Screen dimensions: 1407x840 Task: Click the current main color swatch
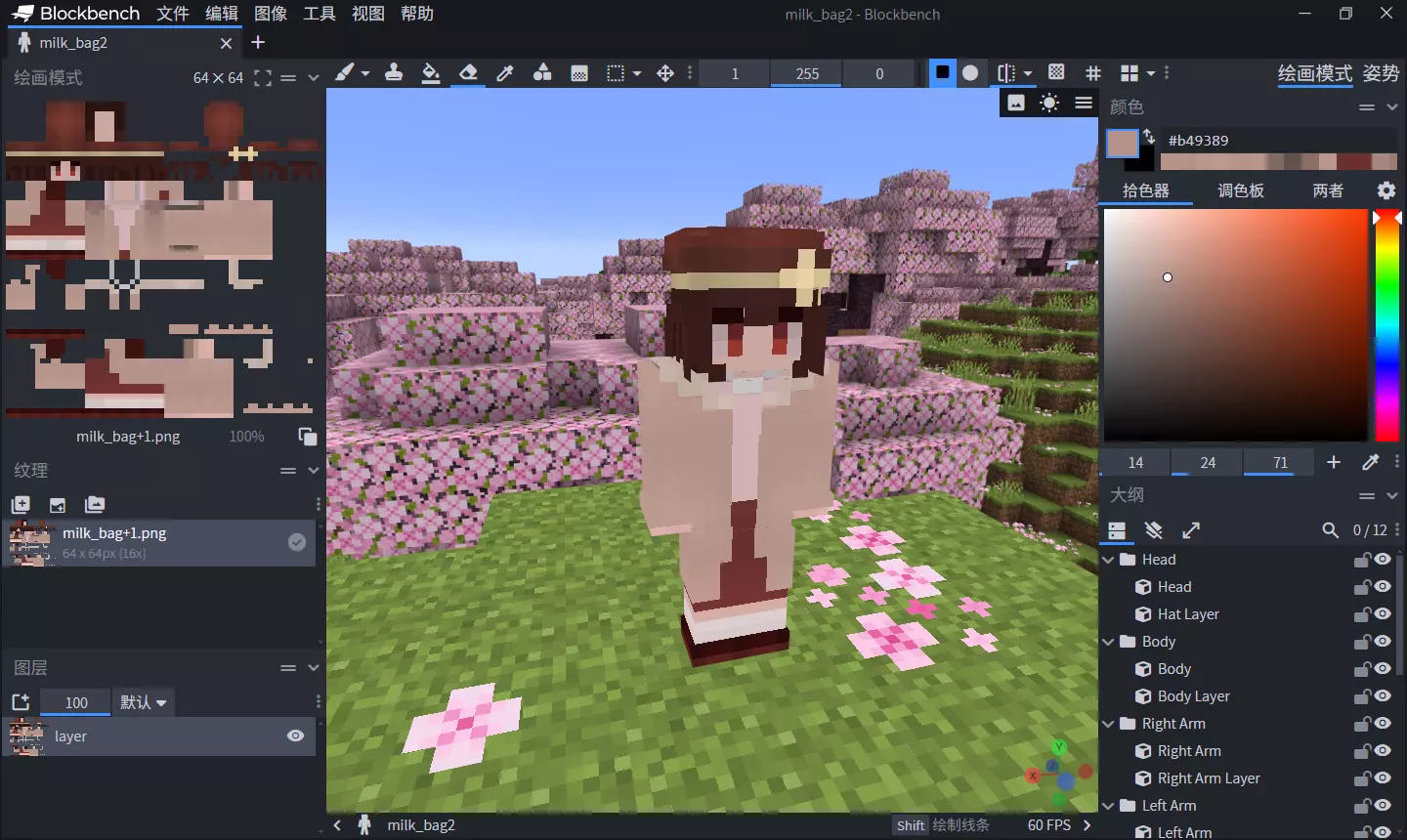point(1123,144)
